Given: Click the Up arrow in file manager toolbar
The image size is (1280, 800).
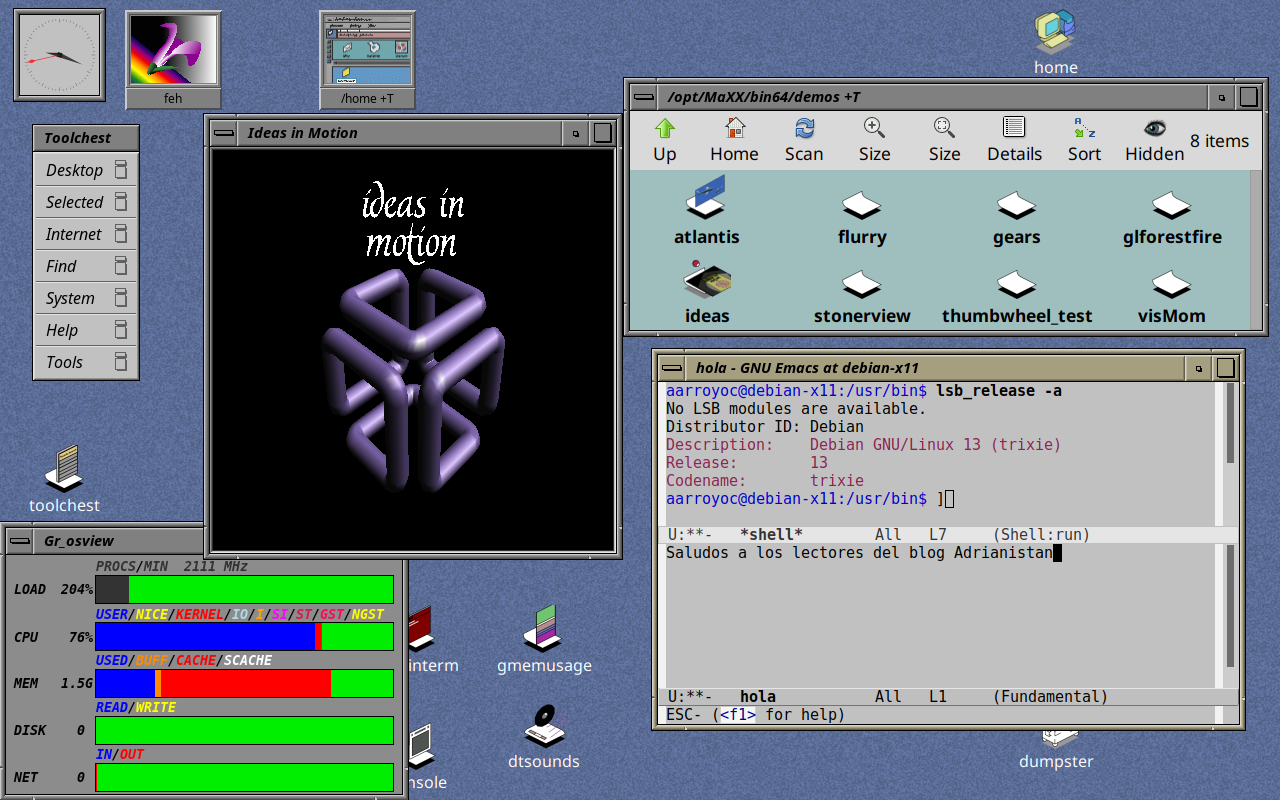Looking at the screenshot, I should 665,139.
